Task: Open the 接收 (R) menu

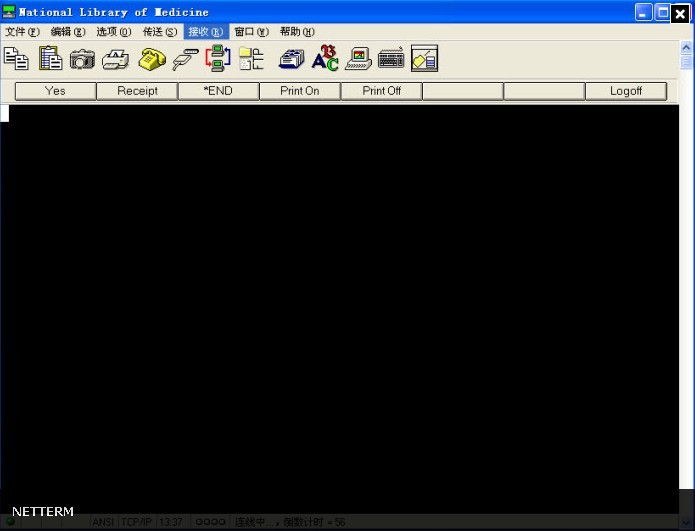Action: coord(206,32)
